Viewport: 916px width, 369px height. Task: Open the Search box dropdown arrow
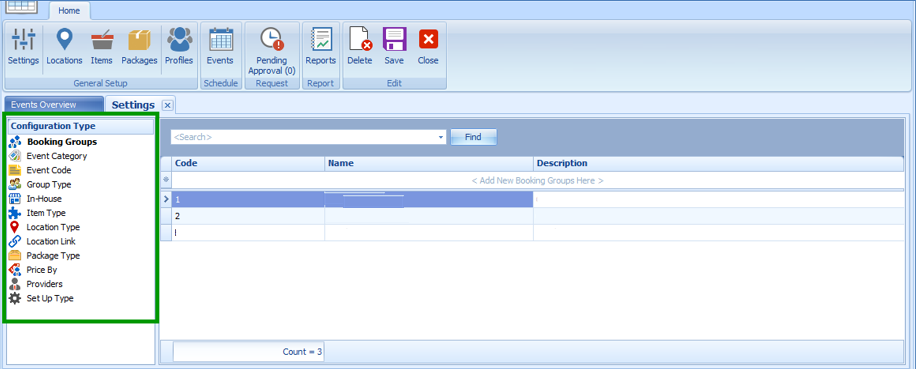tap(440, 137)
